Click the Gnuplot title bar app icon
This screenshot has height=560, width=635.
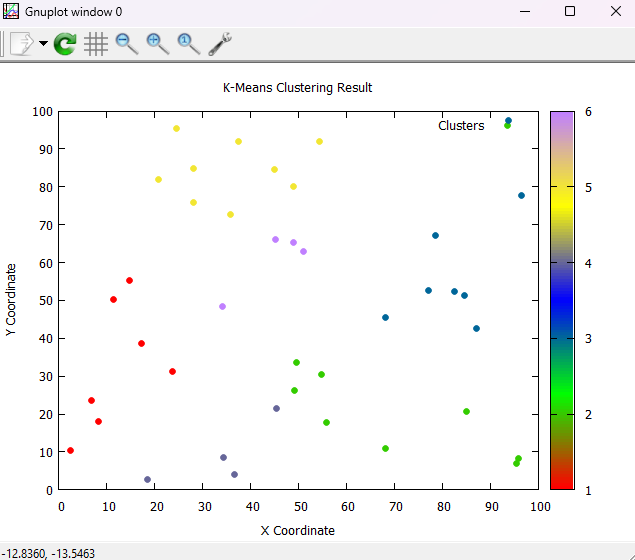(11, 11)
